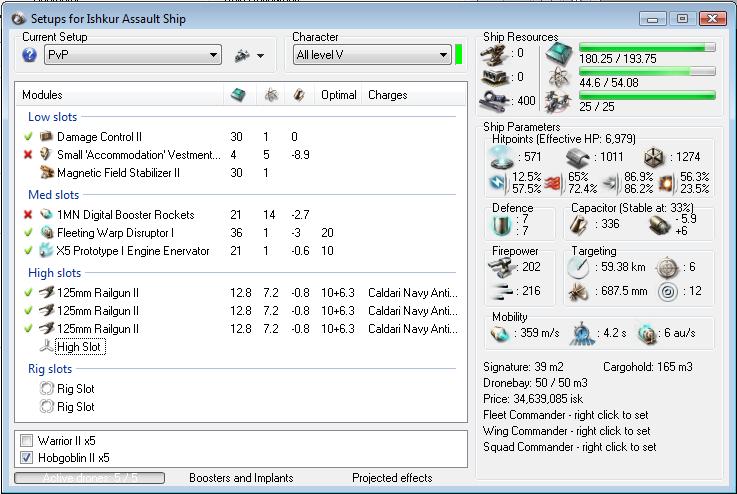Click the launcher hardpoints icon

pos(494,77)
